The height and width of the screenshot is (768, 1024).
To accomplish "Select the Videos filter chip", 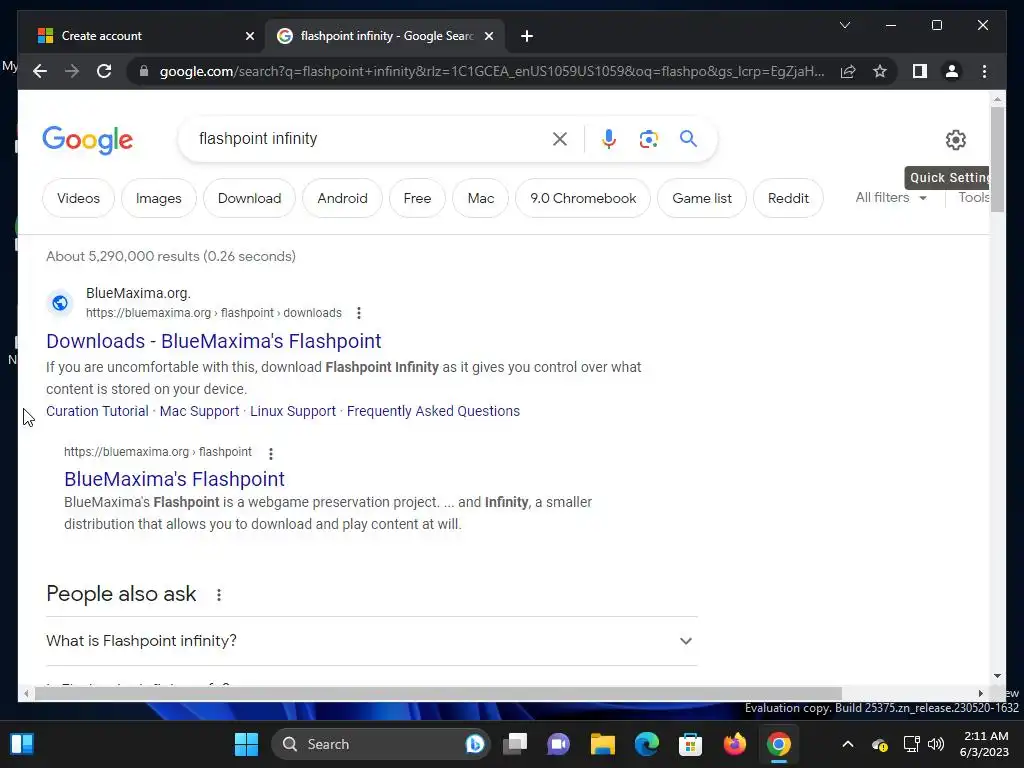I will pos(78,198).
